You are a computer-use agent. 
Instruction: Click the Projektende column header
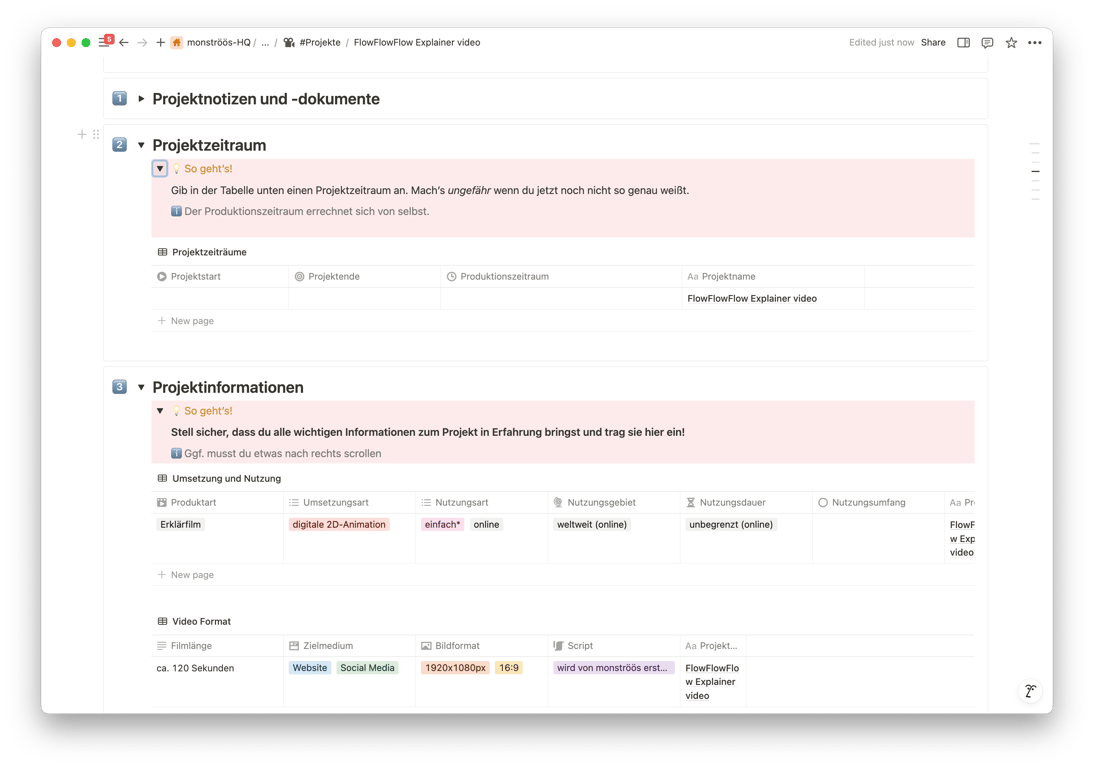click(x=364, y=277)
